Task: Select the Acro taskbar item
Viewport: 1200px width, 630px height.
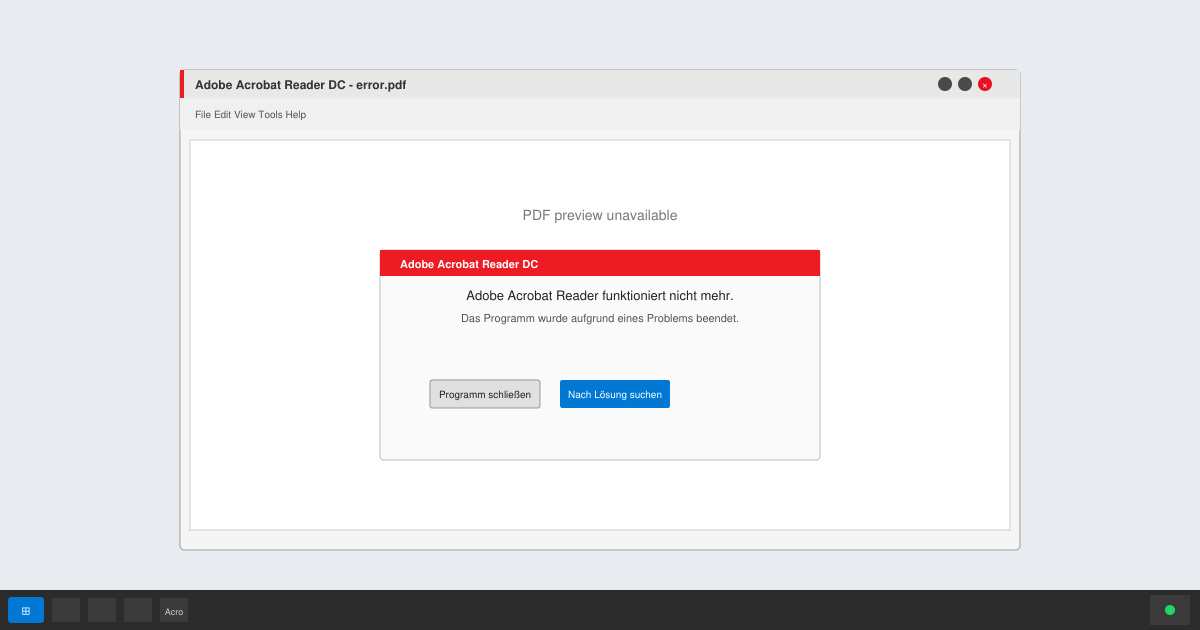Action: pyautogui.click(x=174, y=610)
